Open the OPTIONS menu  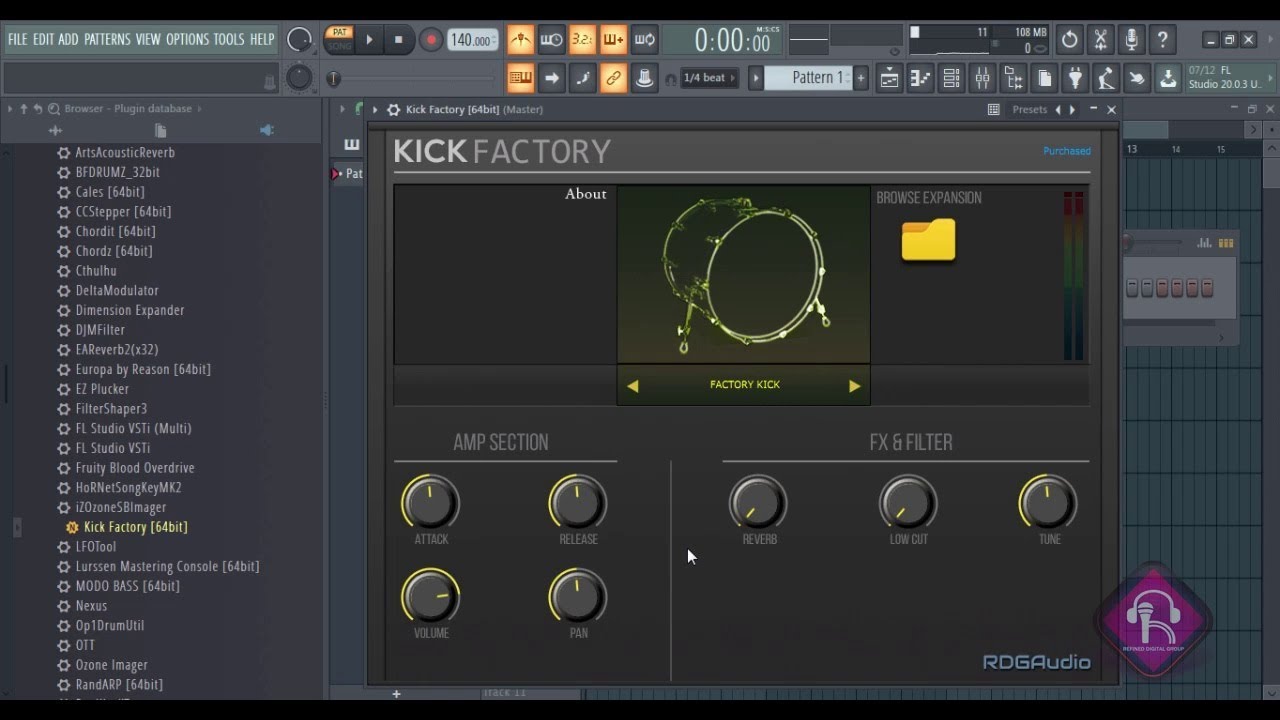click(x=187, y=39)
